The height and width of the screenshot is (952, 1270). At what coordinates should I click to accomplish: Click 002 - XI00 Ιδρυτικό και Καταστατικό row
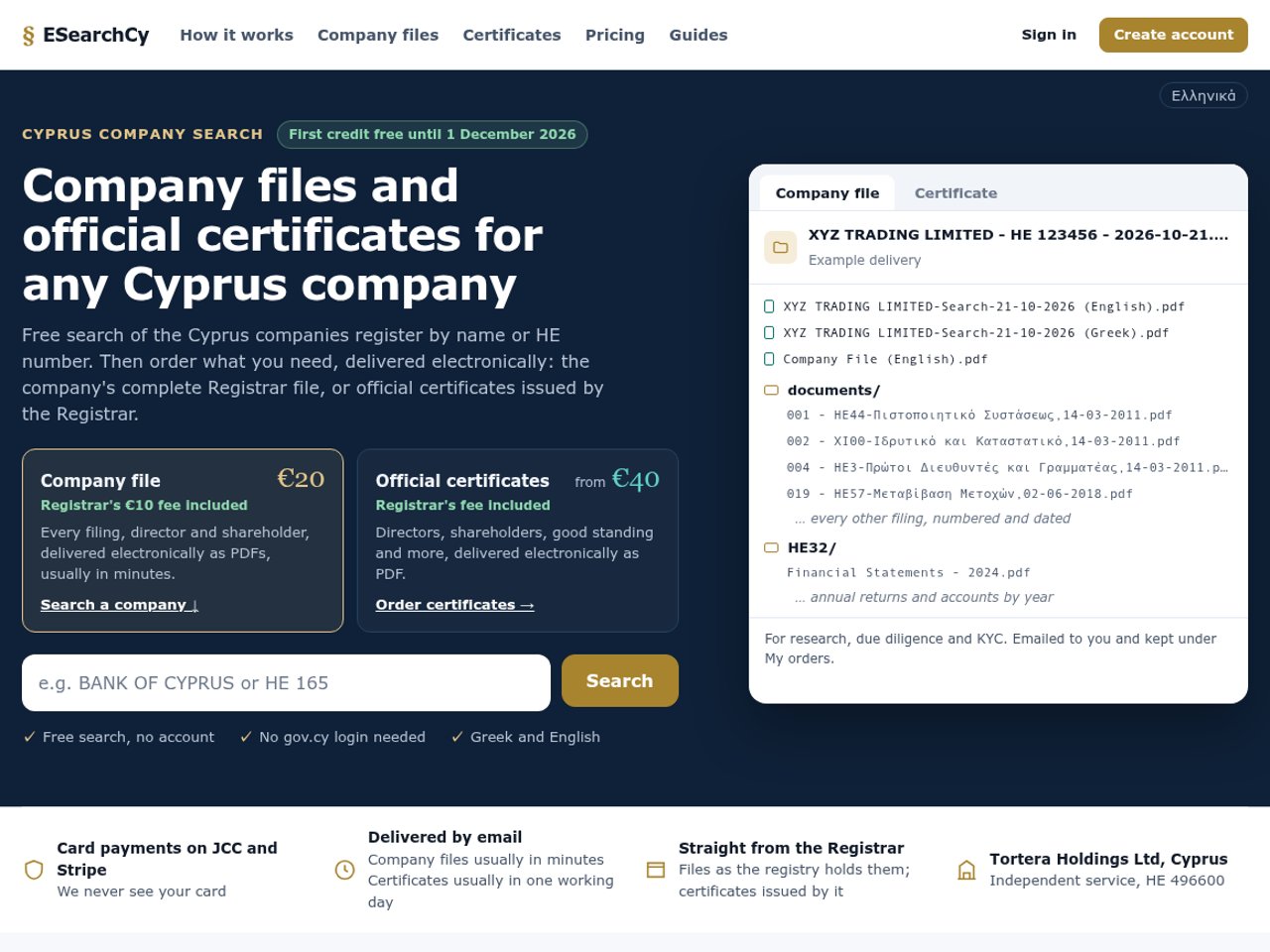983,441
